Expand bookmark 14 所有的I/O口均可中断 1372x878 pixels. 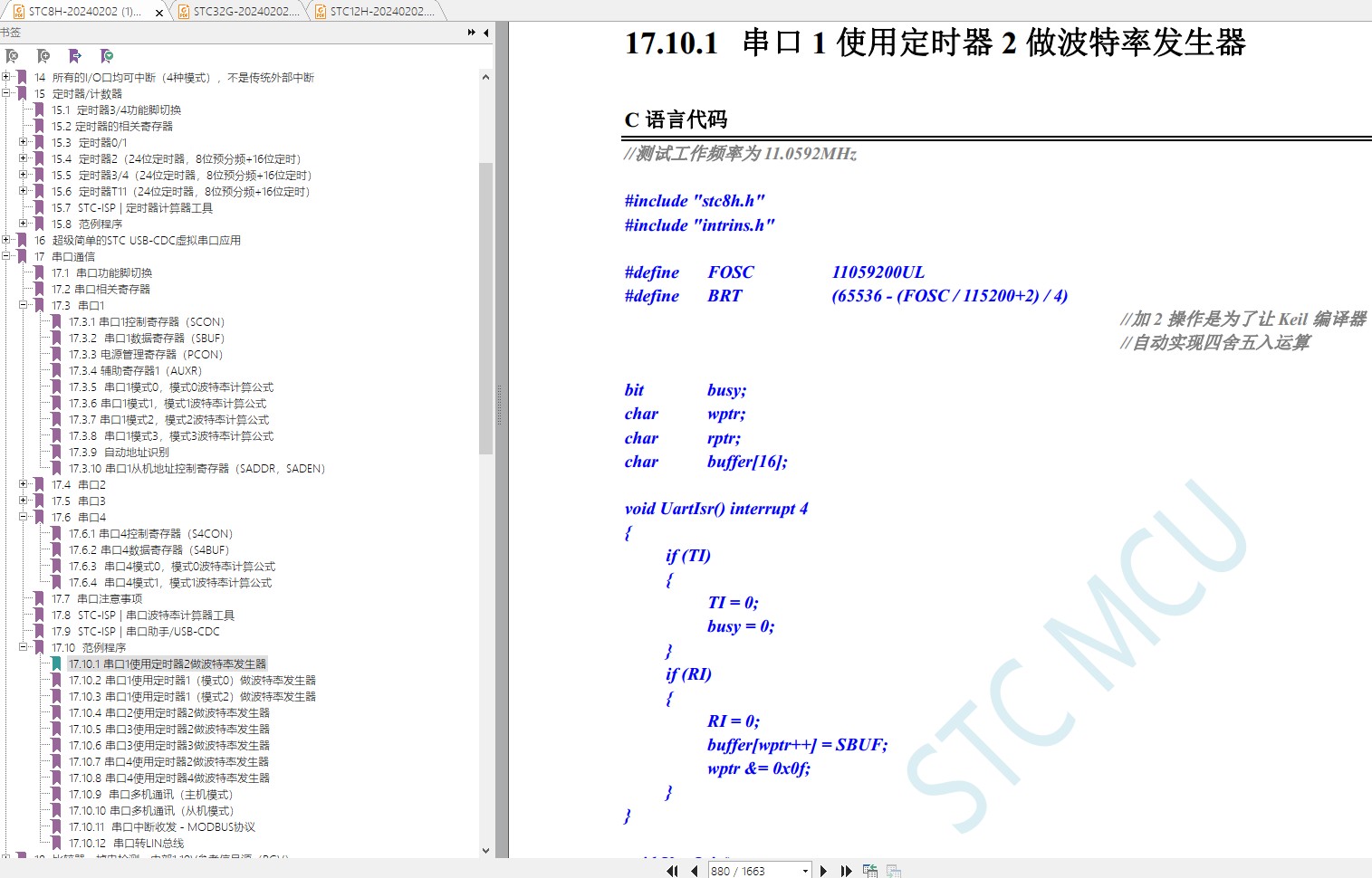pos(6,77)
